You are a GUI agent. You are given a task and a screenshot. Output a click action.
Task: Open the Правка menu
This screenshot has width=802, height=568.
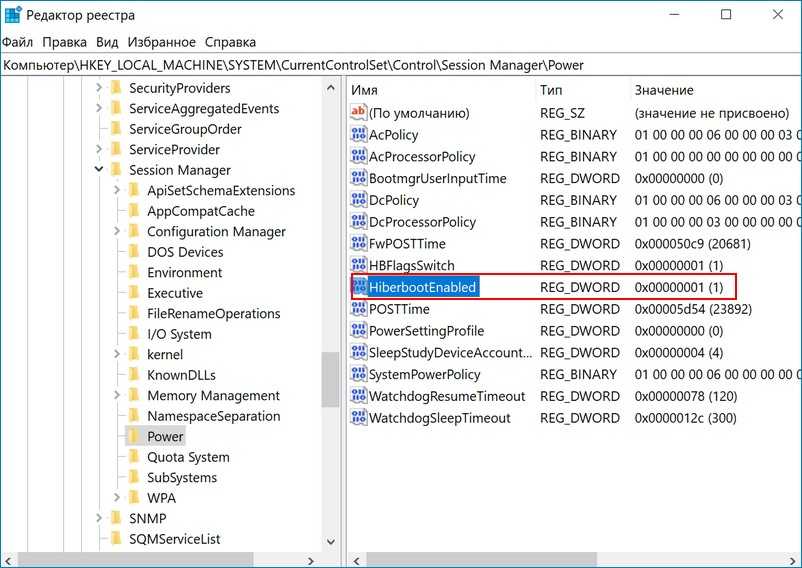(65, 42)
